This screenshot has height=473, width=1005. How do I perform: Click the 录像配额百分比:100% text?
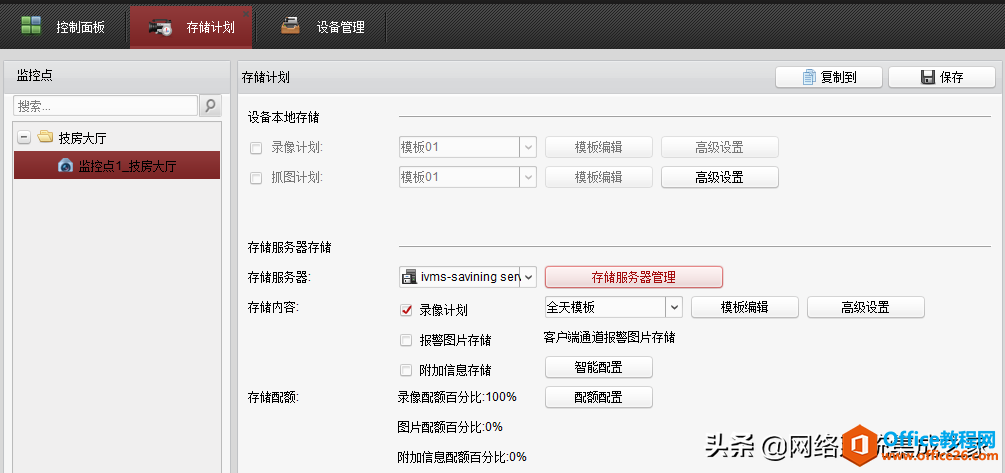(x=457, y=397)
